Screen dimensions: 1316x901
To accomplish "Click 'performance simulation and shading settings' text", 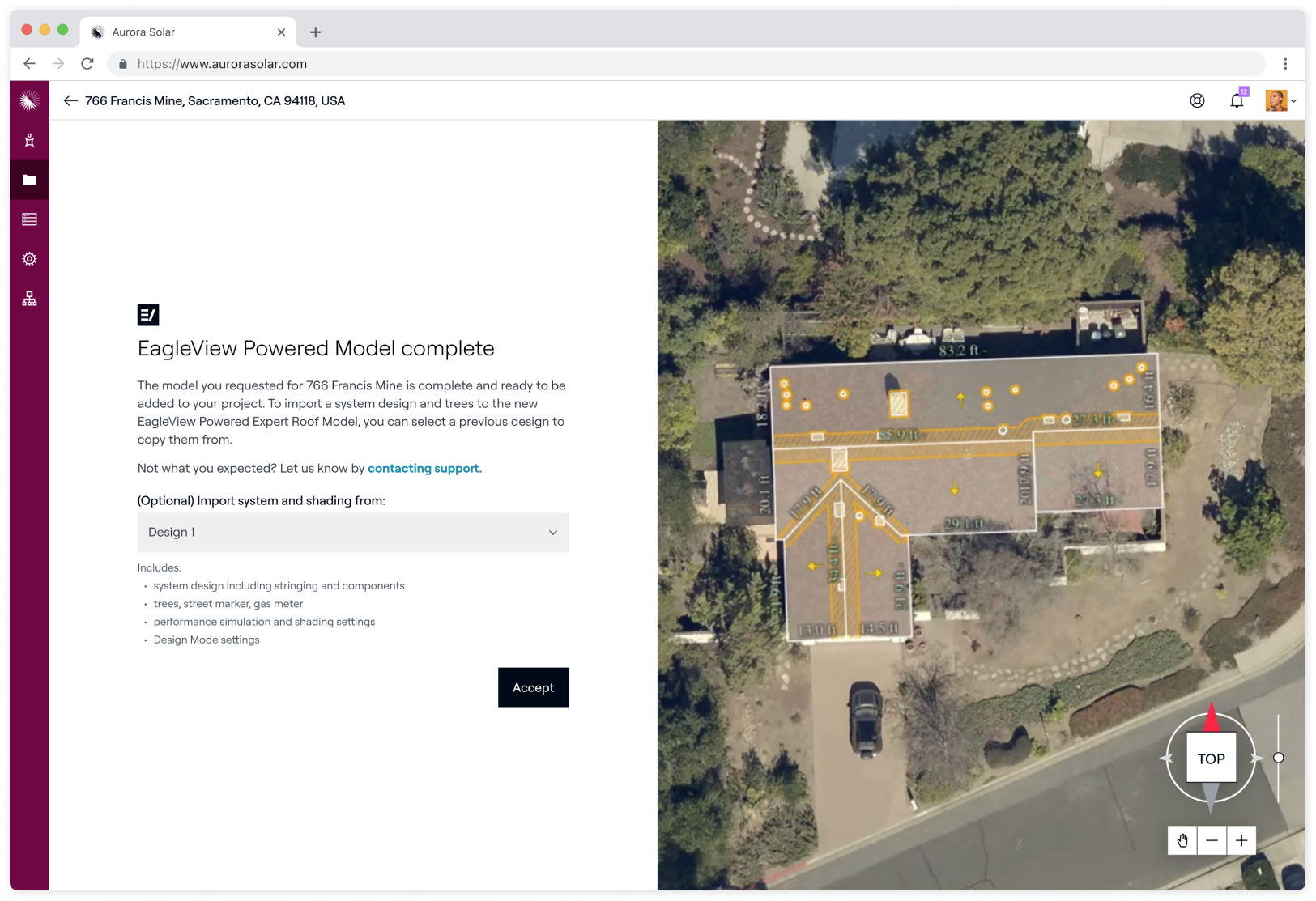I will pos(264,622).
